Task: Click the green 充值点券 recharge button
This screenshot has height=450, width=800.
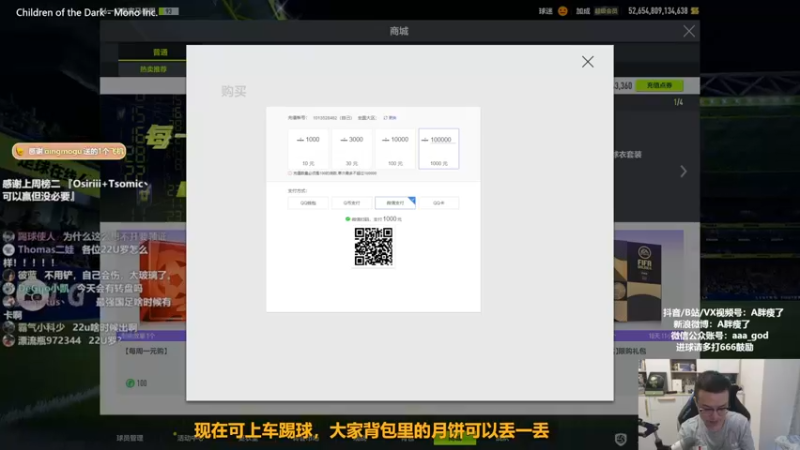Action: coord(659,85)
